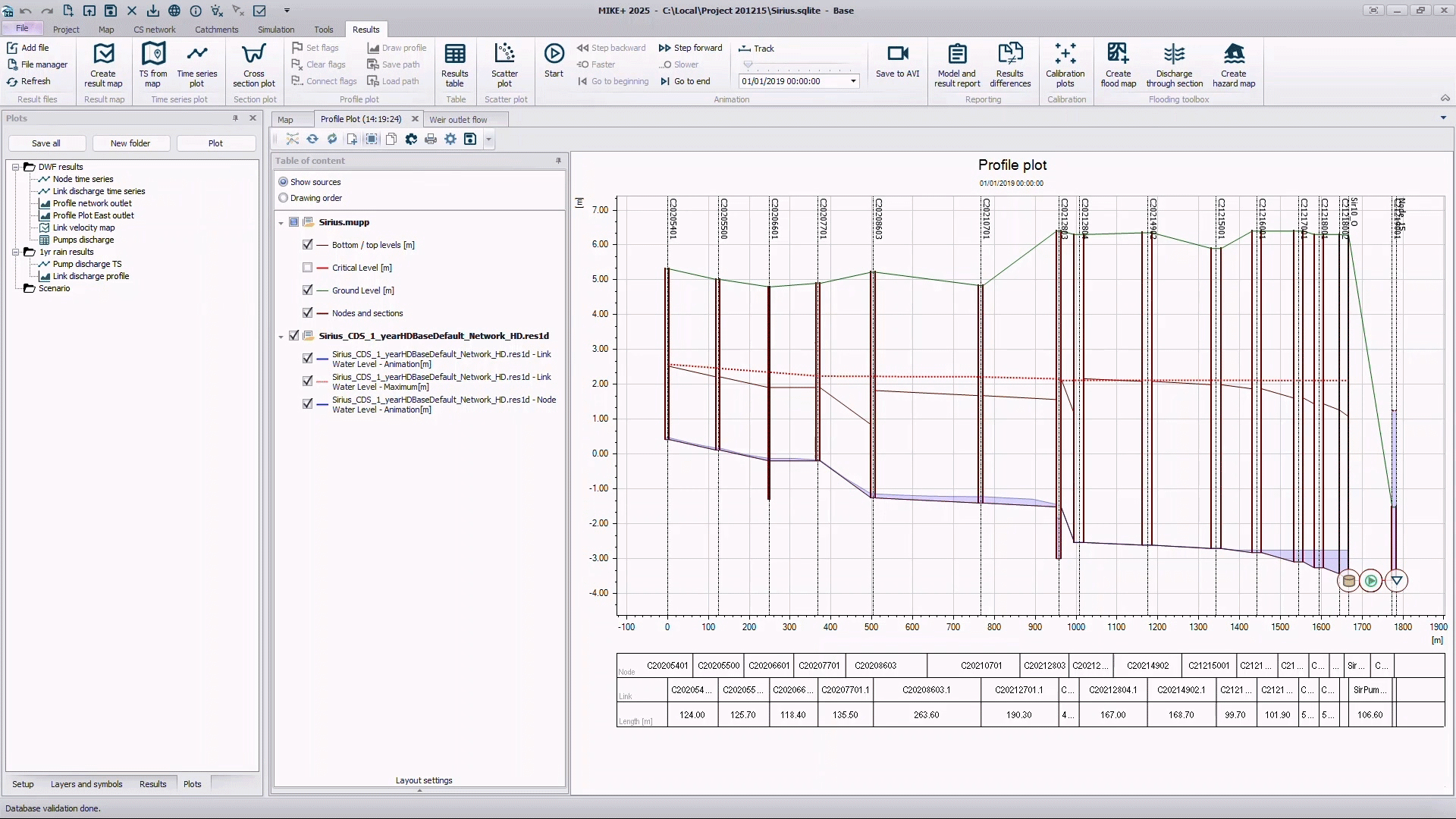
Task: Click the Cross section plot icon
Action: pyautogui.click(x=253, y=55)
